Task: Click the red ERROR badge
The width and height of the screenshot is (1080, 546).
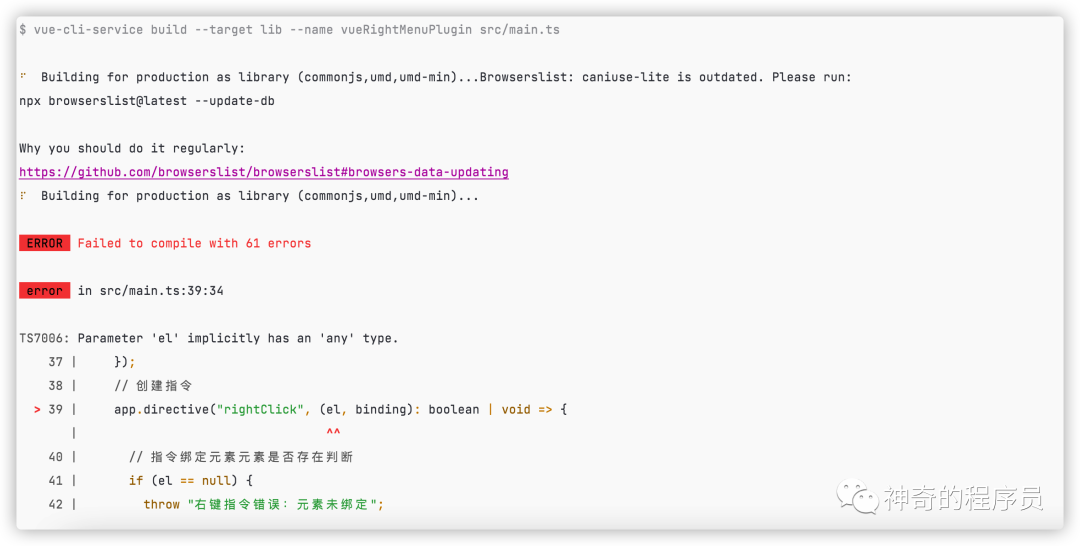Action: click(44, 243)
